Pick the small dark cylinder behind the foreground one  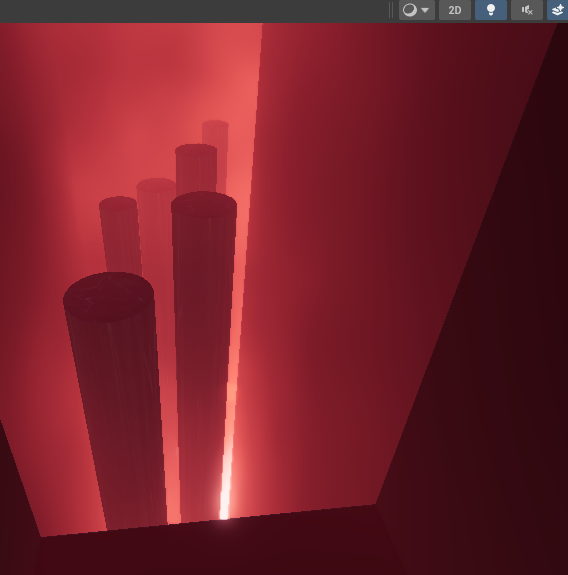[120, 235]
